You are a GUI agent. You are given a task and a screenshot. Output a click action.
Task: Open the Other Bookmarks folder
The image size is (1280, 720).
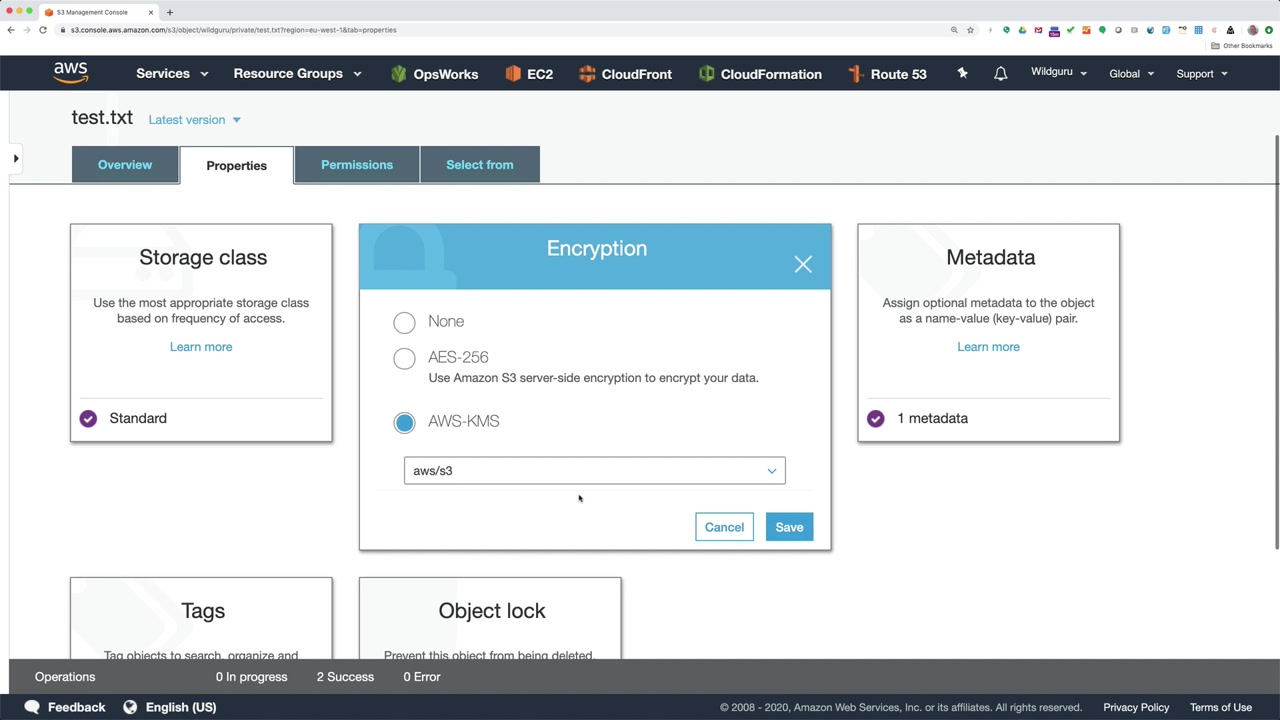(x=1242, y=46)
